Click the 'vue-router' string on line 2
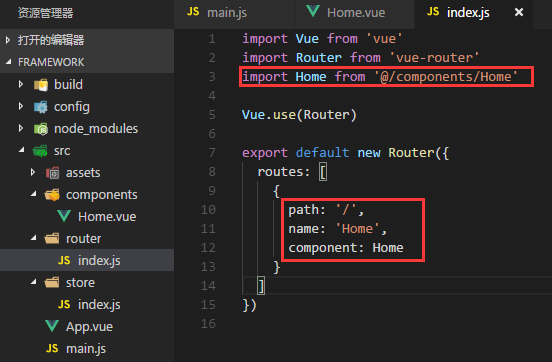This screenshot has height=362, width=552. pyautogui.click(x=434, y=57)
